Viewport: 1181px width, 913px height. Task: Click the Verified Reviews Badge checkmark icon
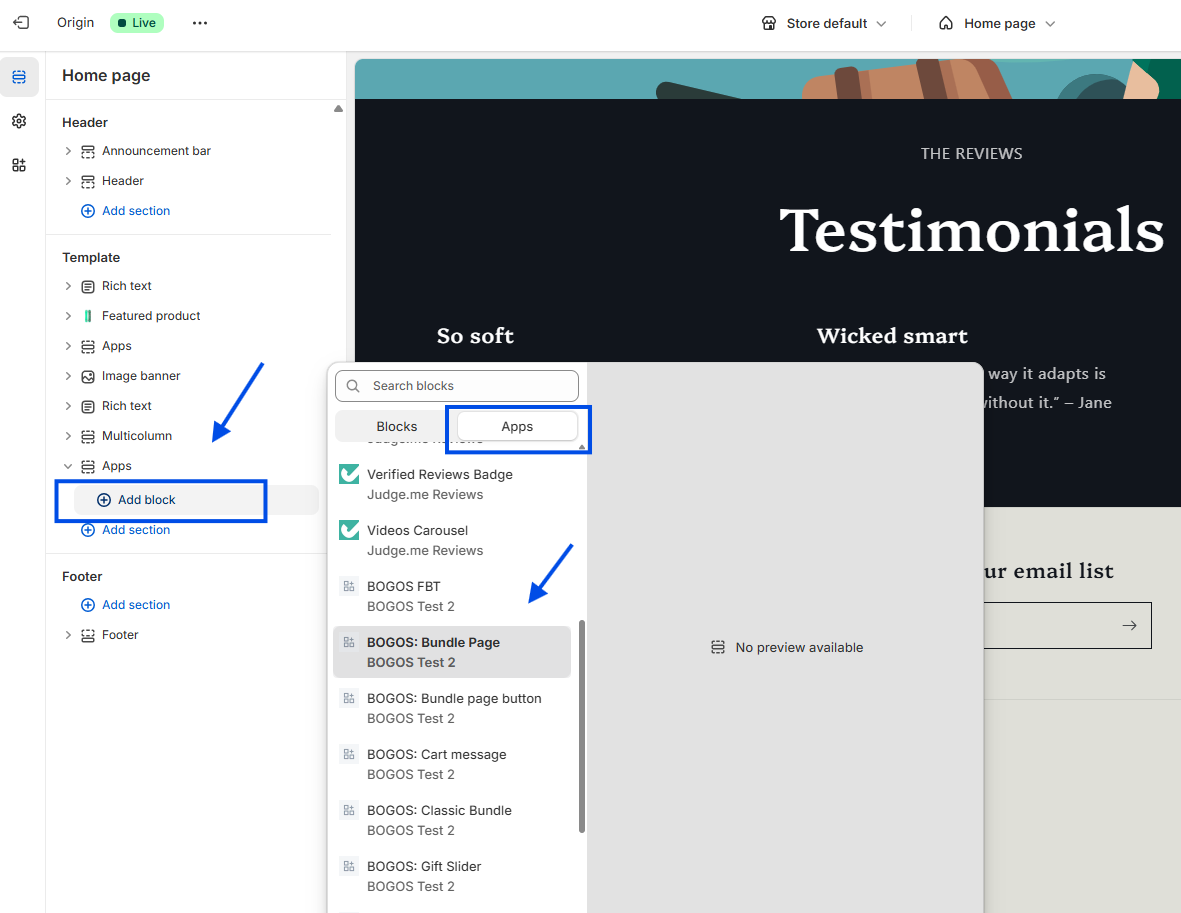(x=349, y=475)
